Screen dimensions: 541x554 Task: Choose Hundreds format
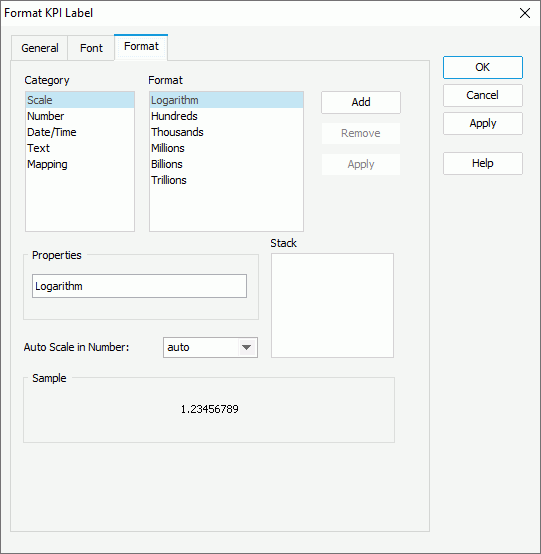pyautogui.click(x=226, y=116)
